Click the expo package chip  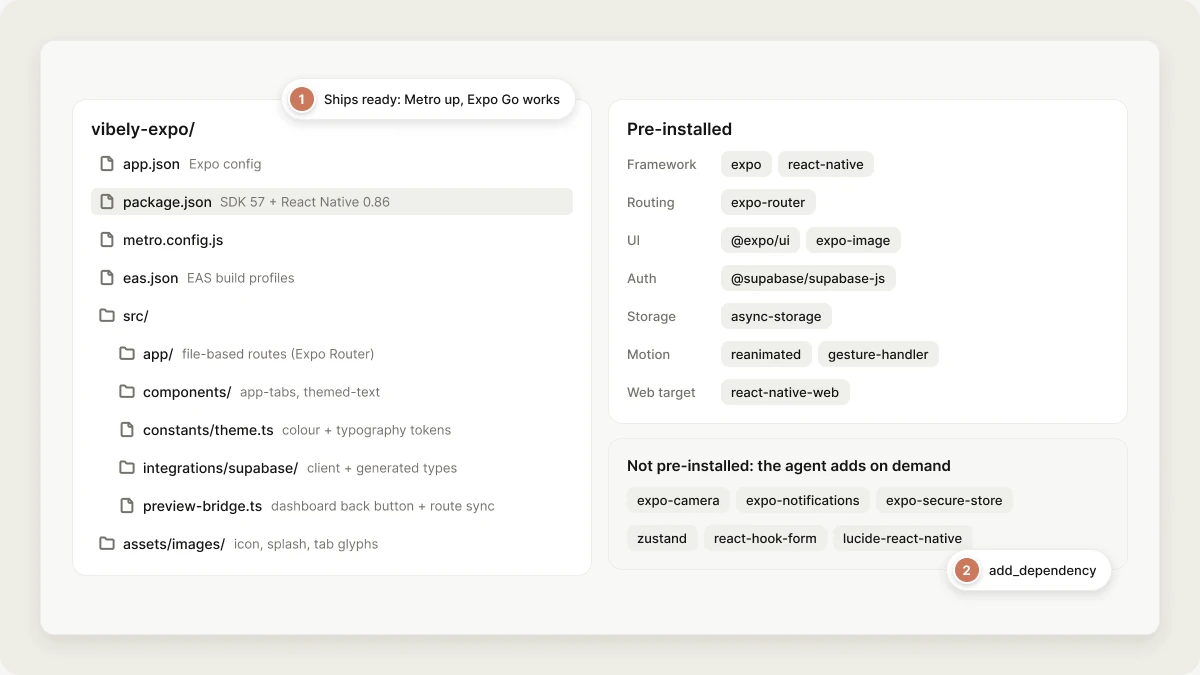746,164
